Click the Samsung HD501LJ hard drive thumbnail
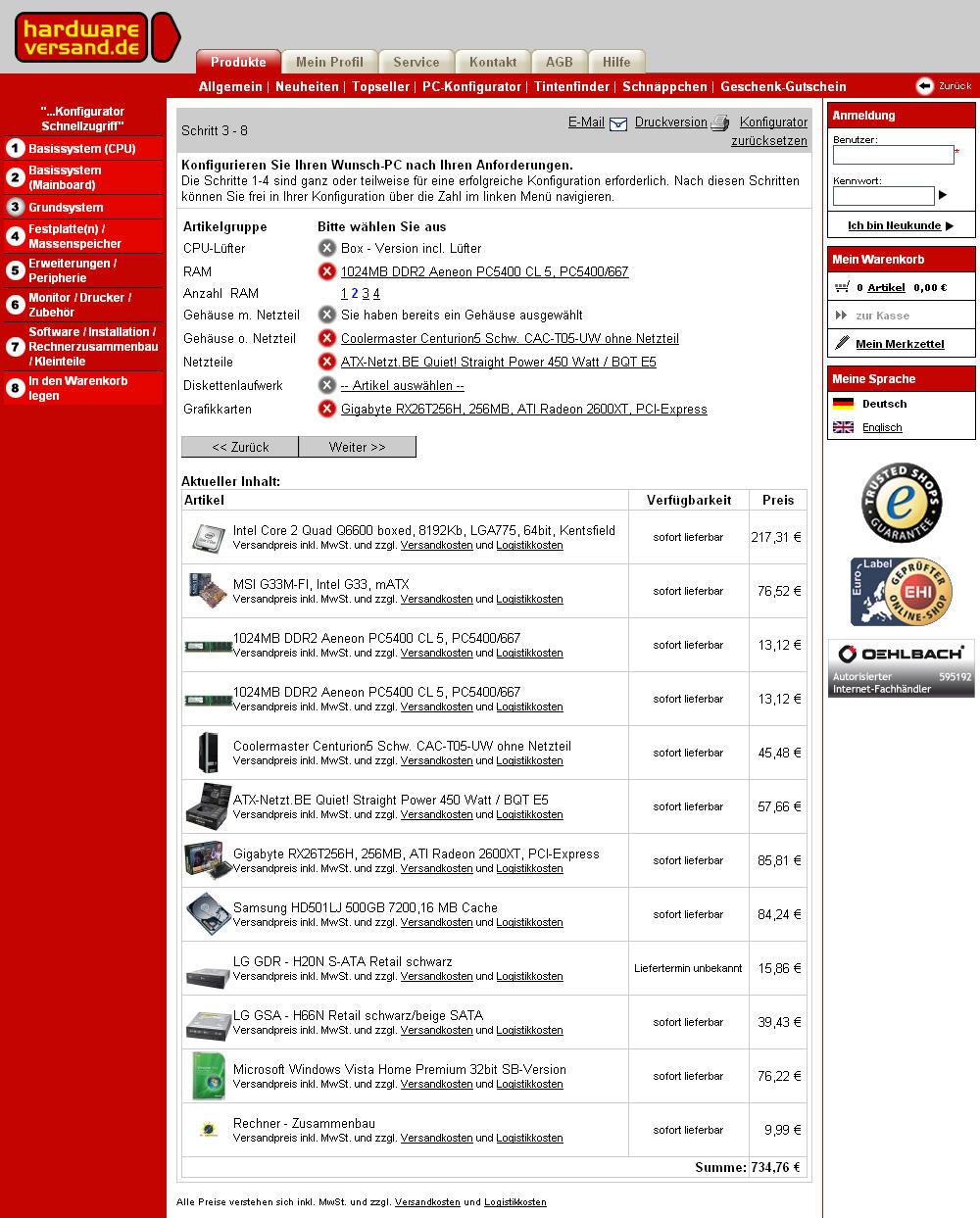 208,914
